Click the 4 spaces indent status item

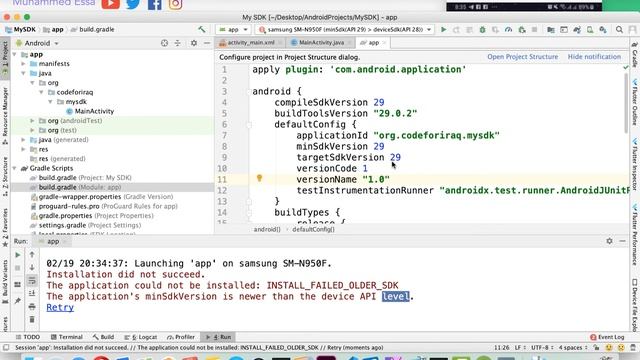(572, 348)
